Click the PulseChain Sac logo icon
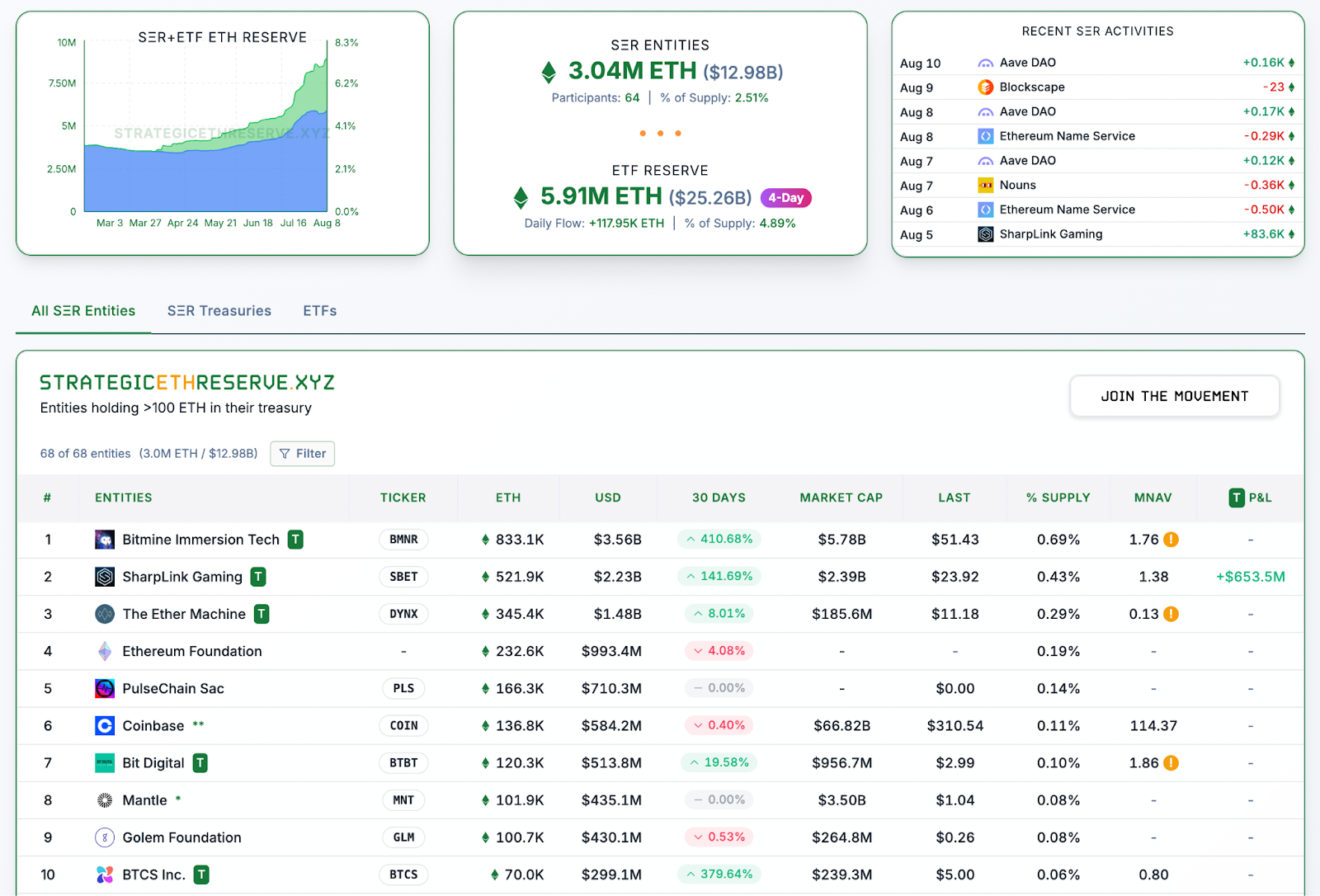This screenshot has width=1320, height=896. (x=105, y=688)
